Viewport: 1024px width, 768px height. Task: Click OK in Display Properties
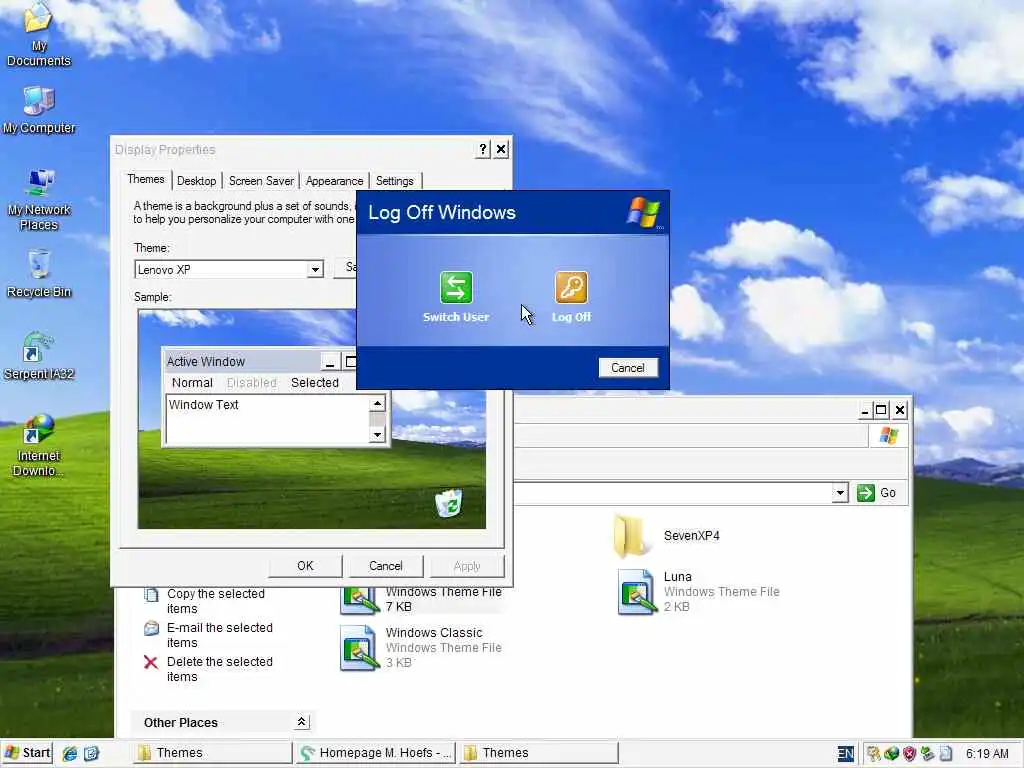click(305, 566)
